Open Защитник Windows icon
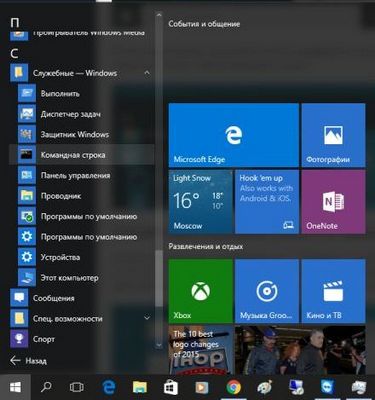 (x=27, y=134)
